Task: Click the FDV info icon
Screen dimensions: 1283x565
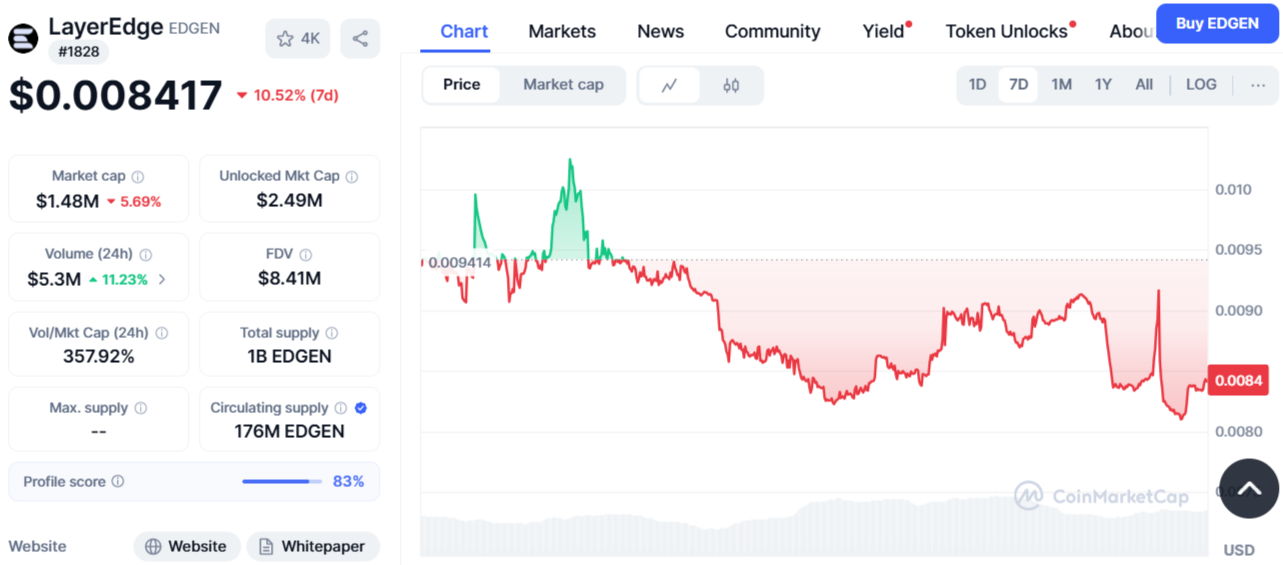Action: click(306, 255)
